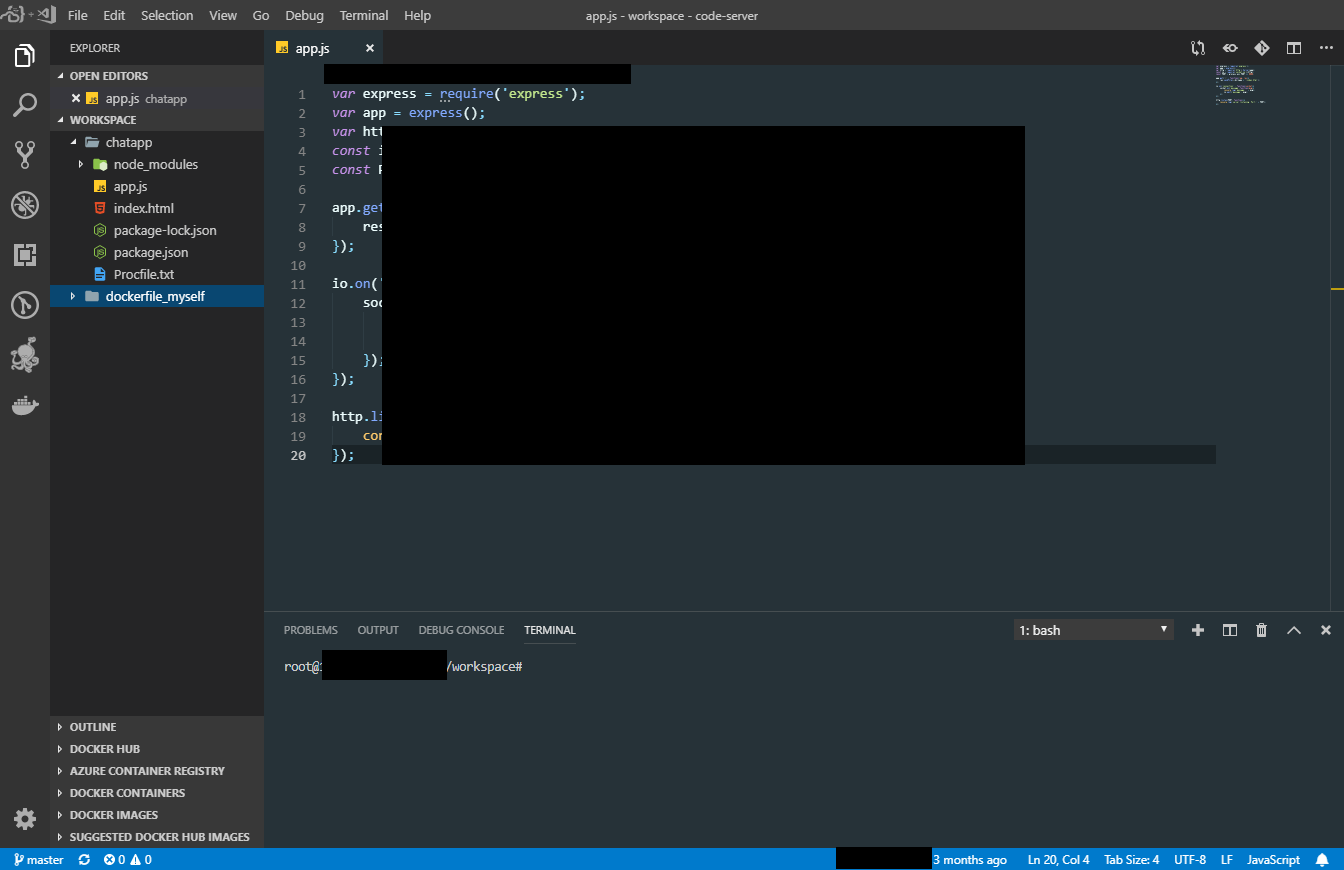Click the master branch in status bar
The image size is (1344, 870).
(39, 860)
